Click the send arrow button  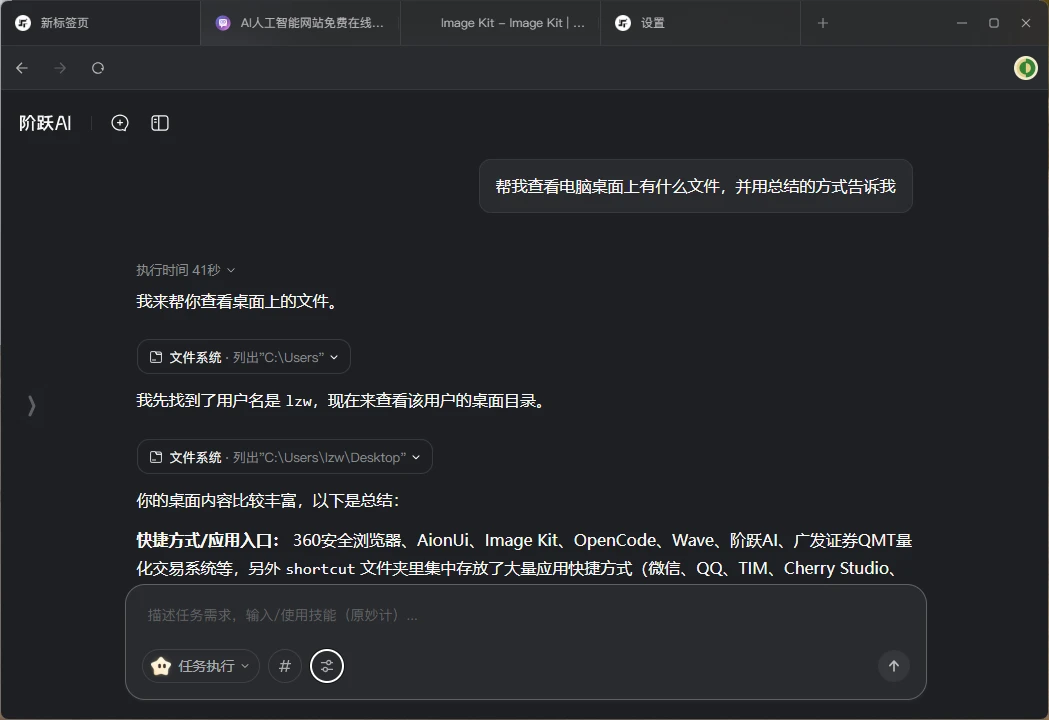(x=894, y=666)
